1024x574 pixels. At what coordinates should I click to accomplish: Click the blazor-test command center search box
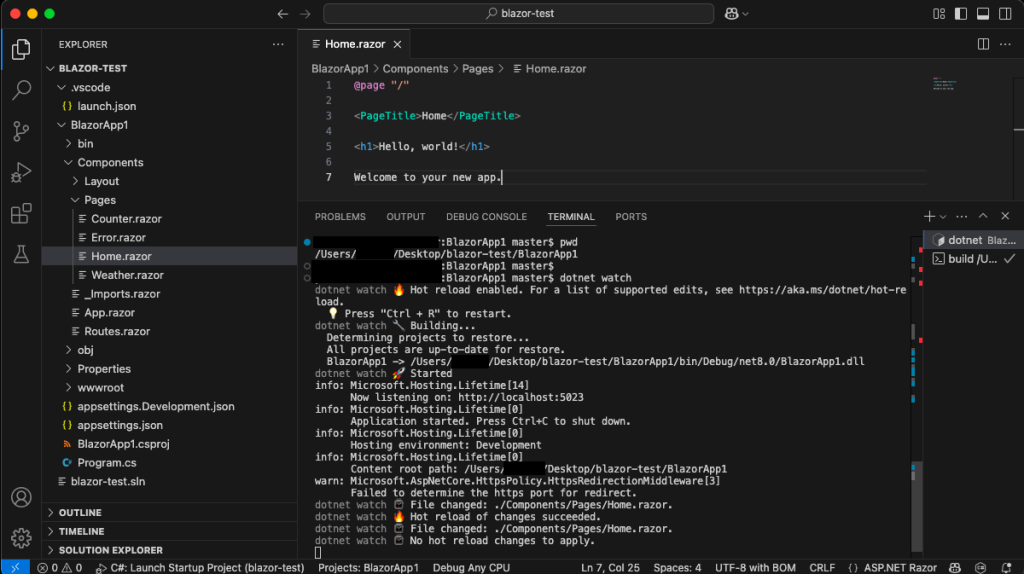coord(519,14)
